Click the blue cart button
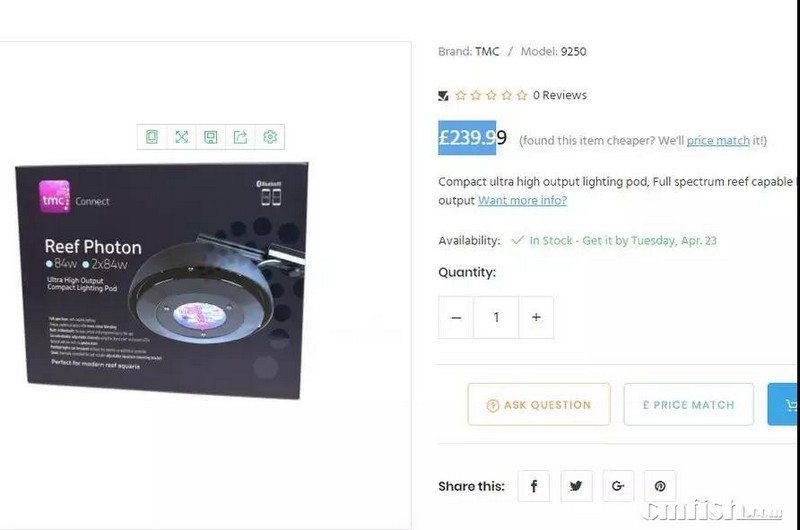 pyautogui.click(x=784, y=404)
